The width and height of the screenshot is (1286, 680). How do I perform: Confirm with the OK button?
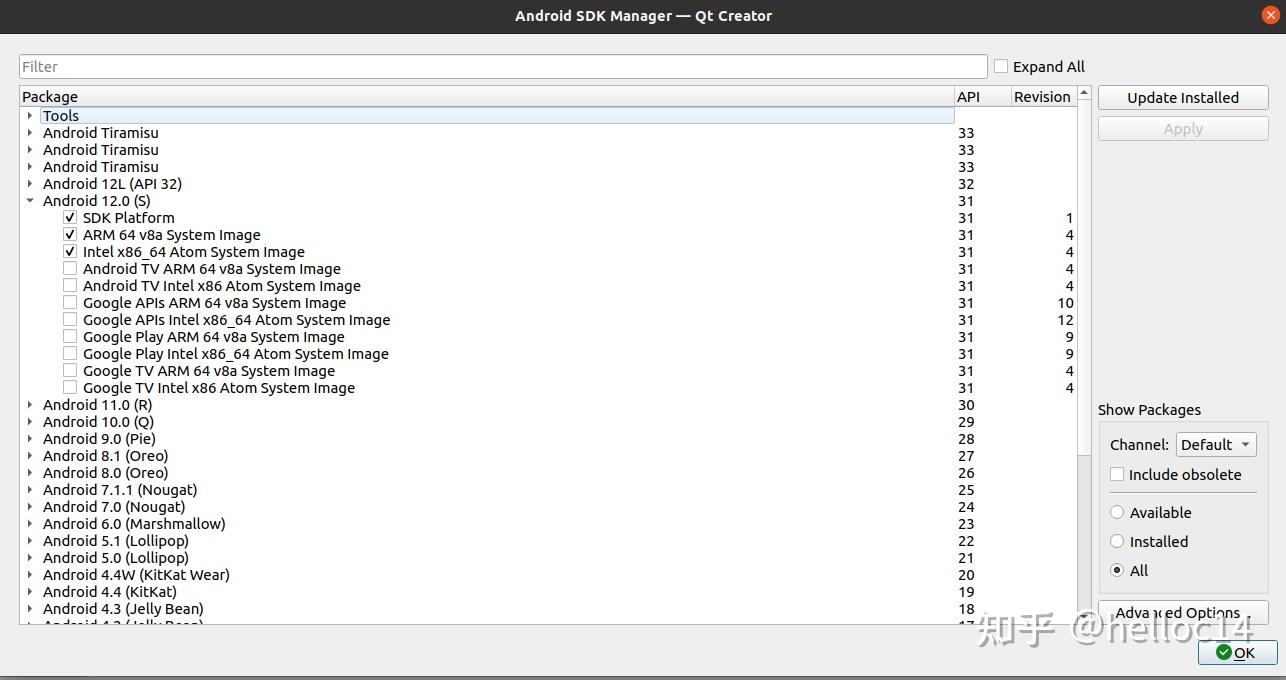click(x=1238, y=652)
